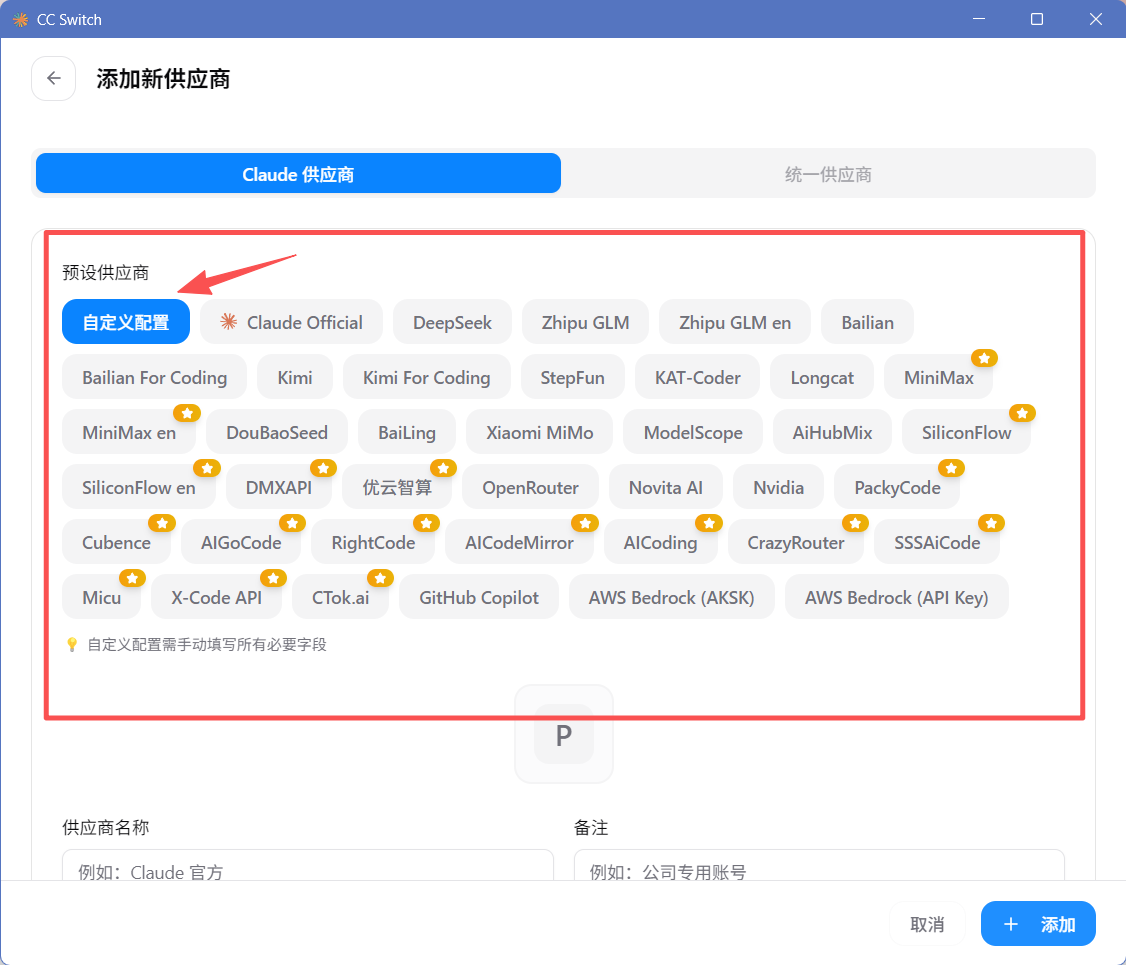Minimize the CC Switch window
Viewport: 1126px width, 965px height.
pos(979,19)
